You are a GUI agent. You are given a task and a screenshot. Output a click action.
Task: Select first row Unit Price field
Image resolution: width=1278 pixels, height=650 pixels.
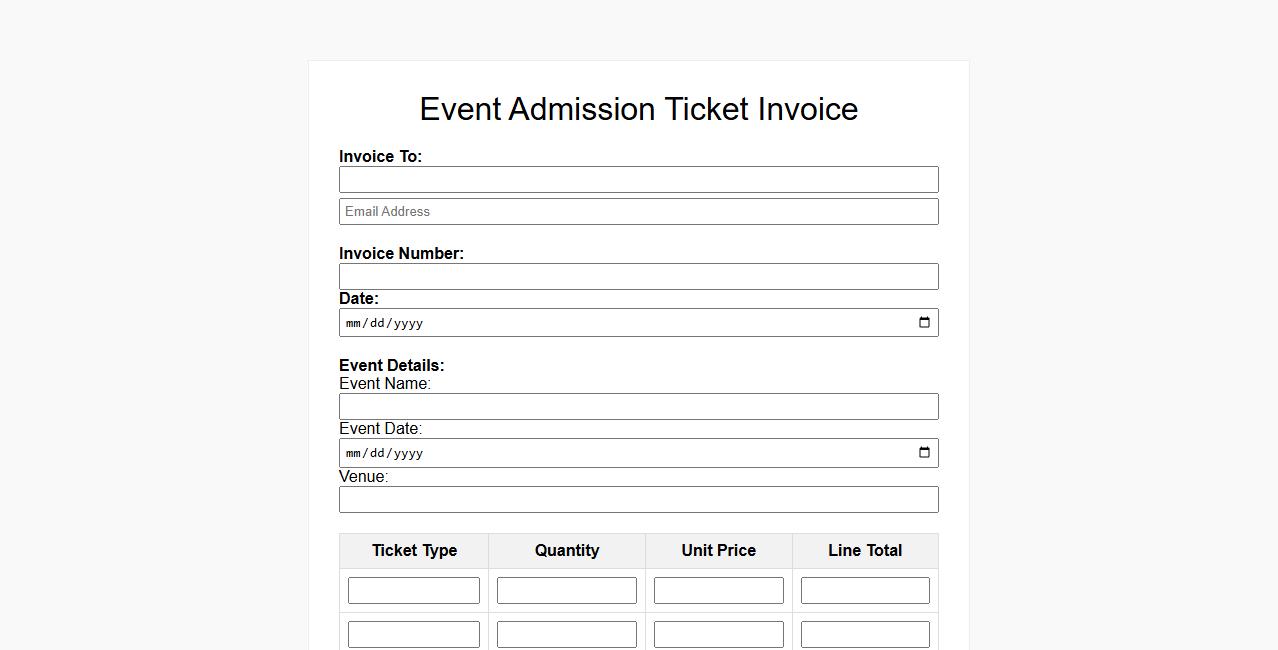(718, 590)
